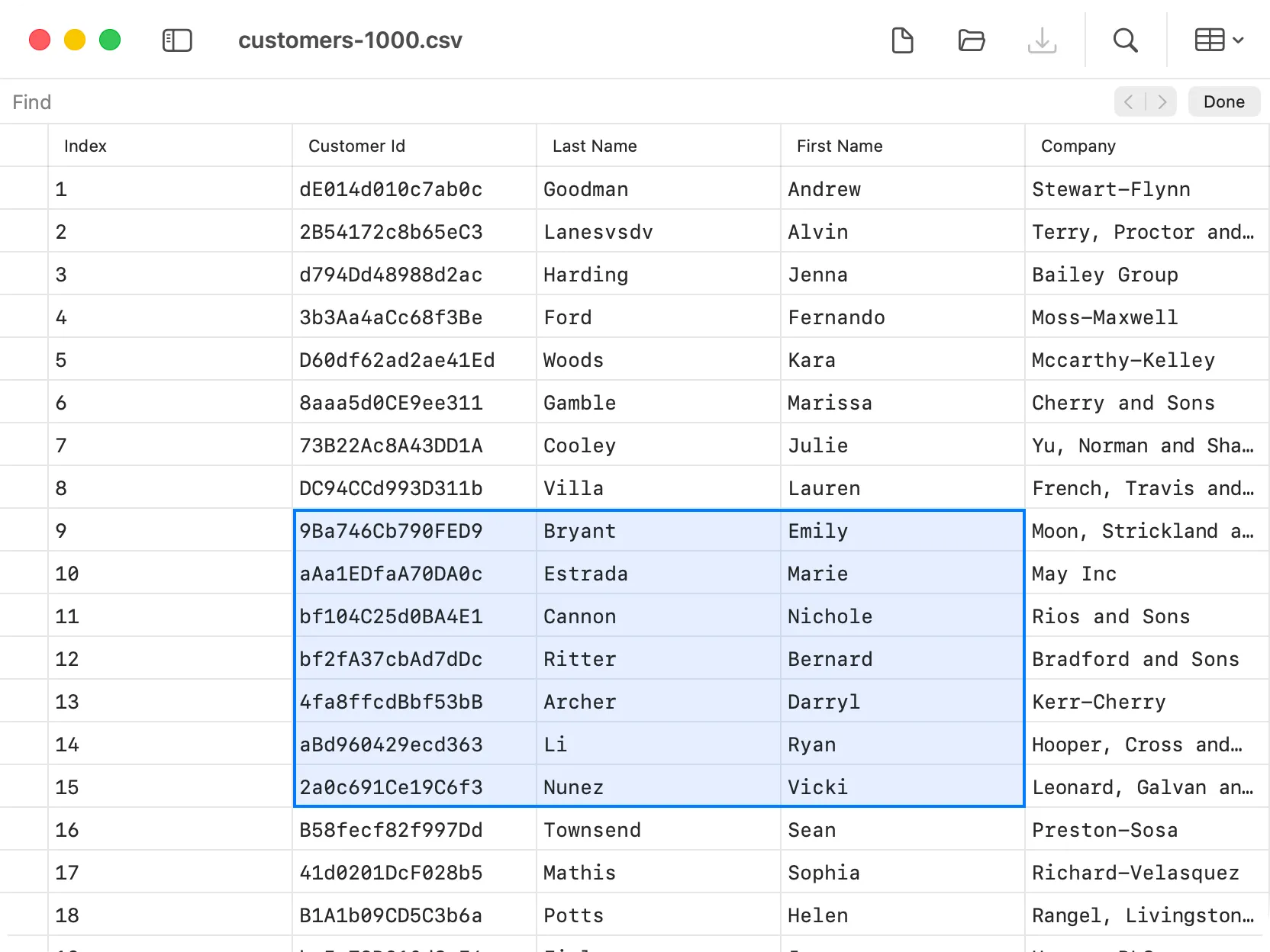Select the Bryant cell
Image resolution: width=1270 pixels, height=952 pixels.
tap(659, 530)
